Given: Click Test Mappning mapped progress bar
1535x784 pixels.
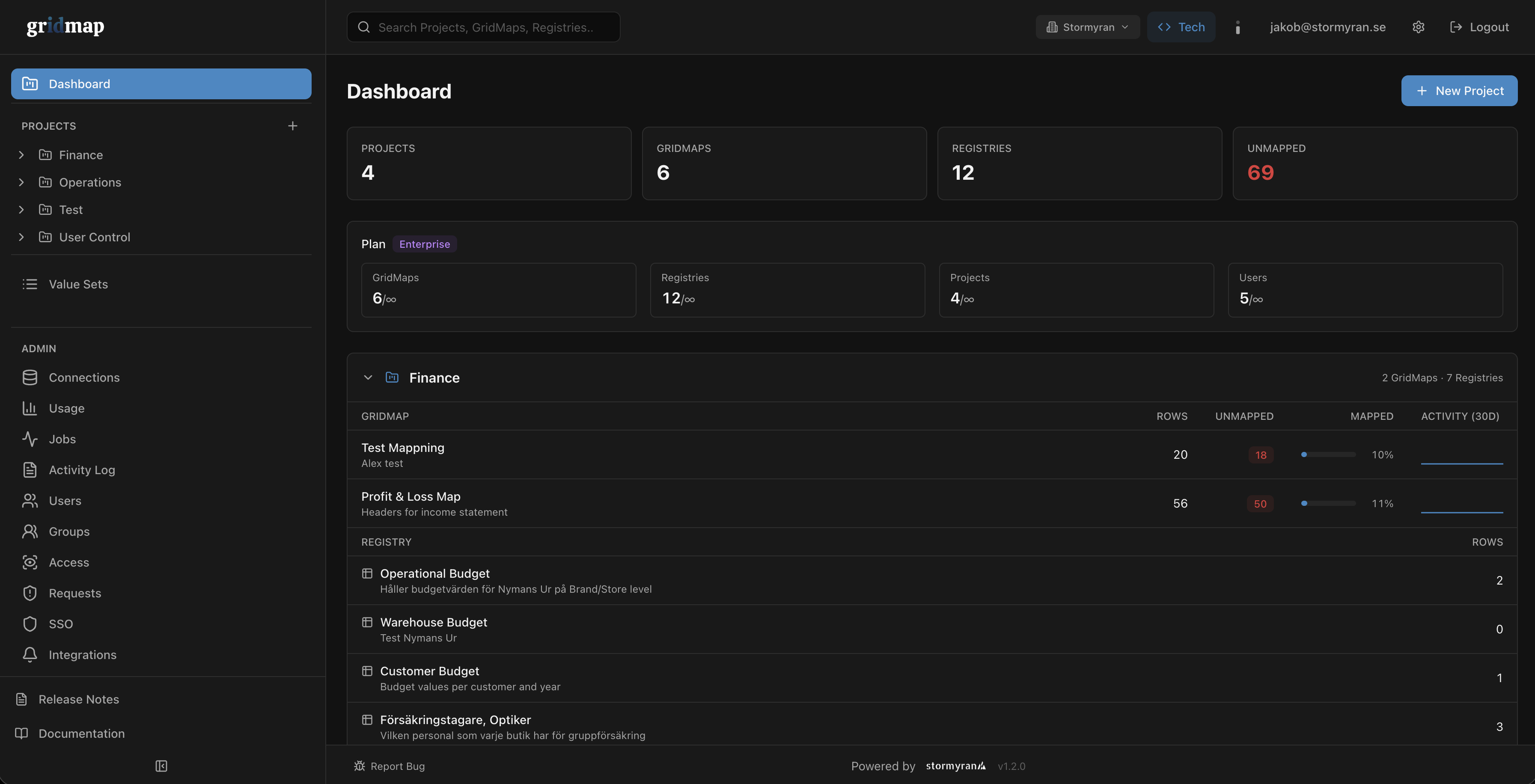Looking at the screenshot, I should [1329, 454].
